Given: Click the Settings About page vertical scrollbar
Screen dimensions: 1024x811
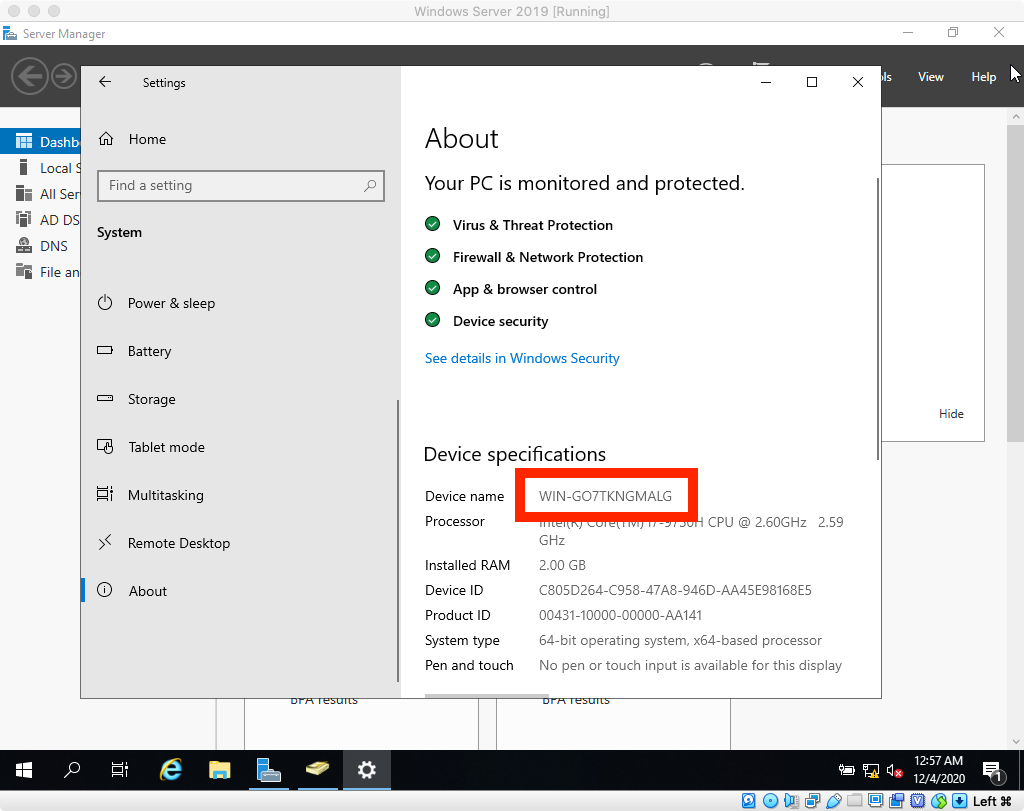Looking at the screenshot, I should [878, 319].
